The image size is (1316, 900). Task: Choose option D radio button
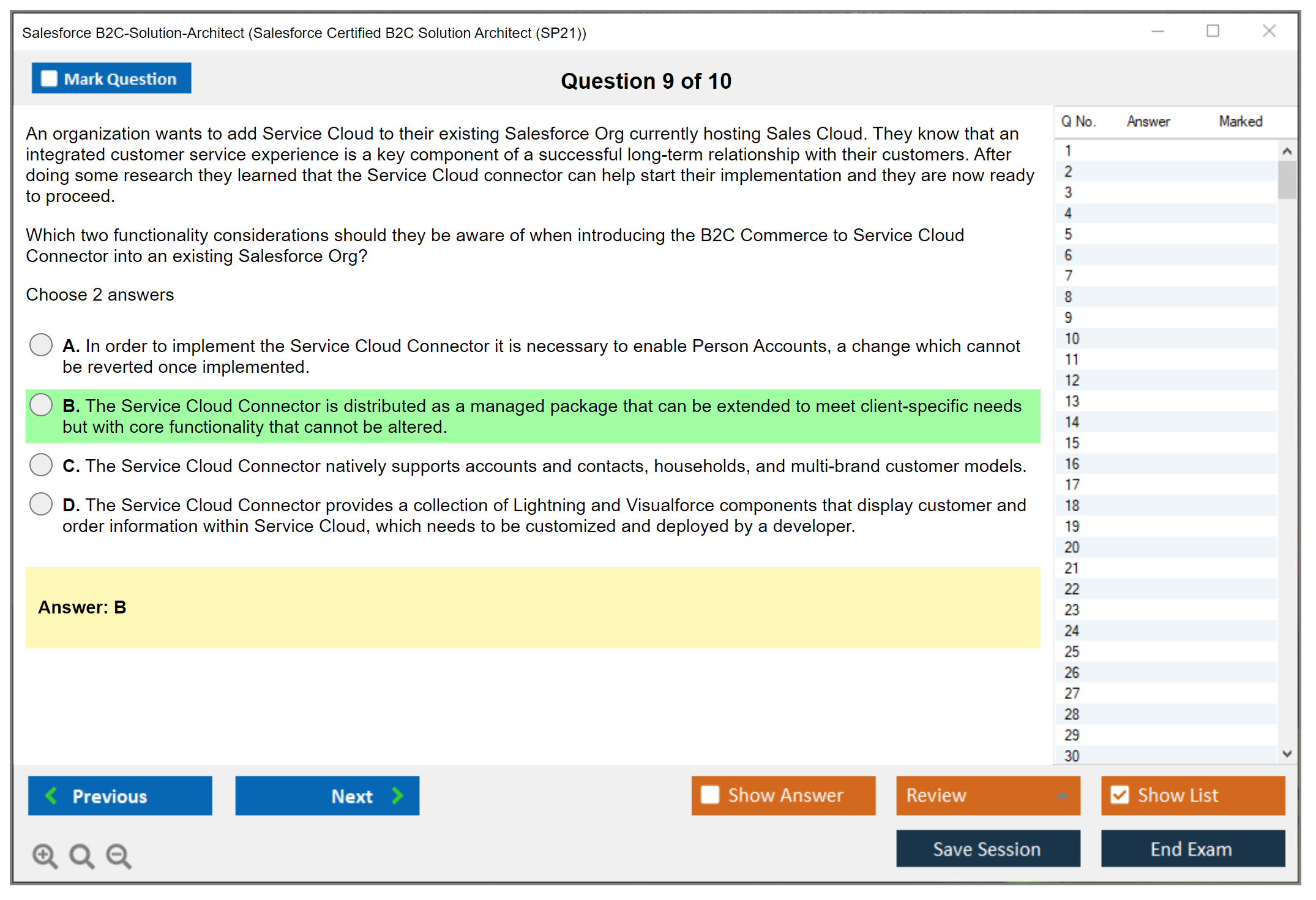[41, 504]
